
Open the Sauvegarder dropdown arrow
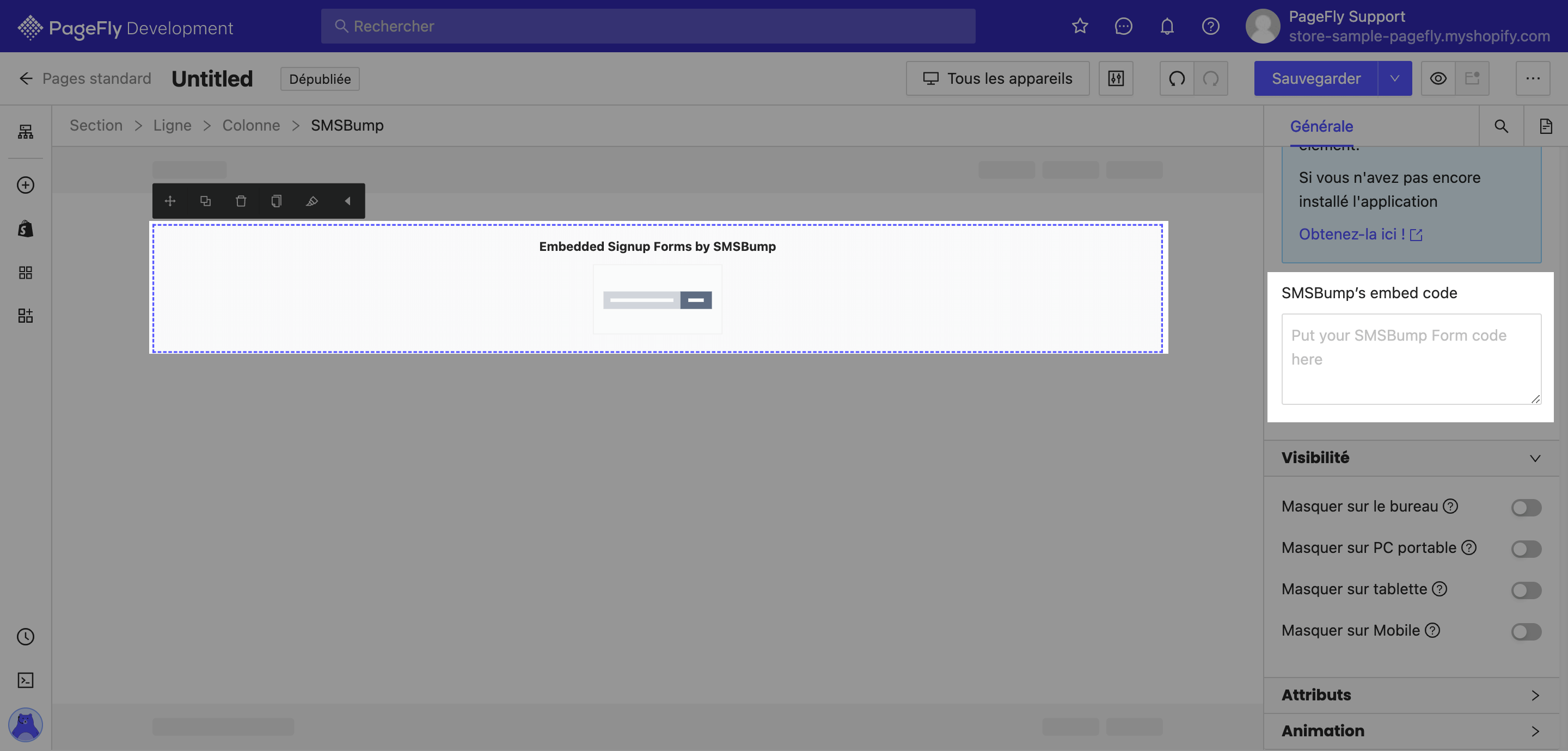(1394, 78)
